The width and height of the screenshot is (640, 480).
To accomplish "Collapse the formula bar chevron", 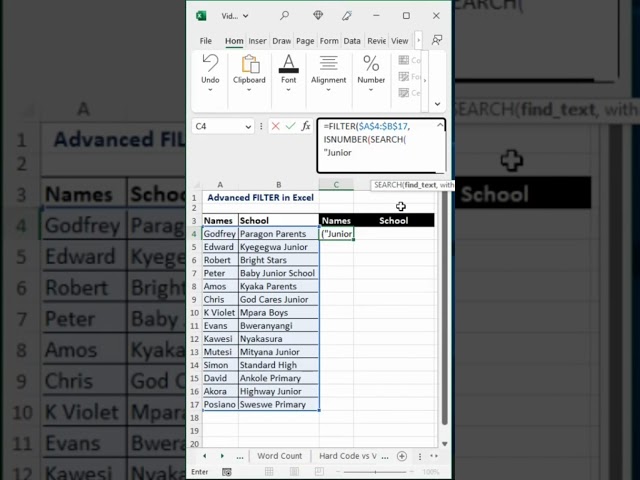I will [x=440, y=125].
